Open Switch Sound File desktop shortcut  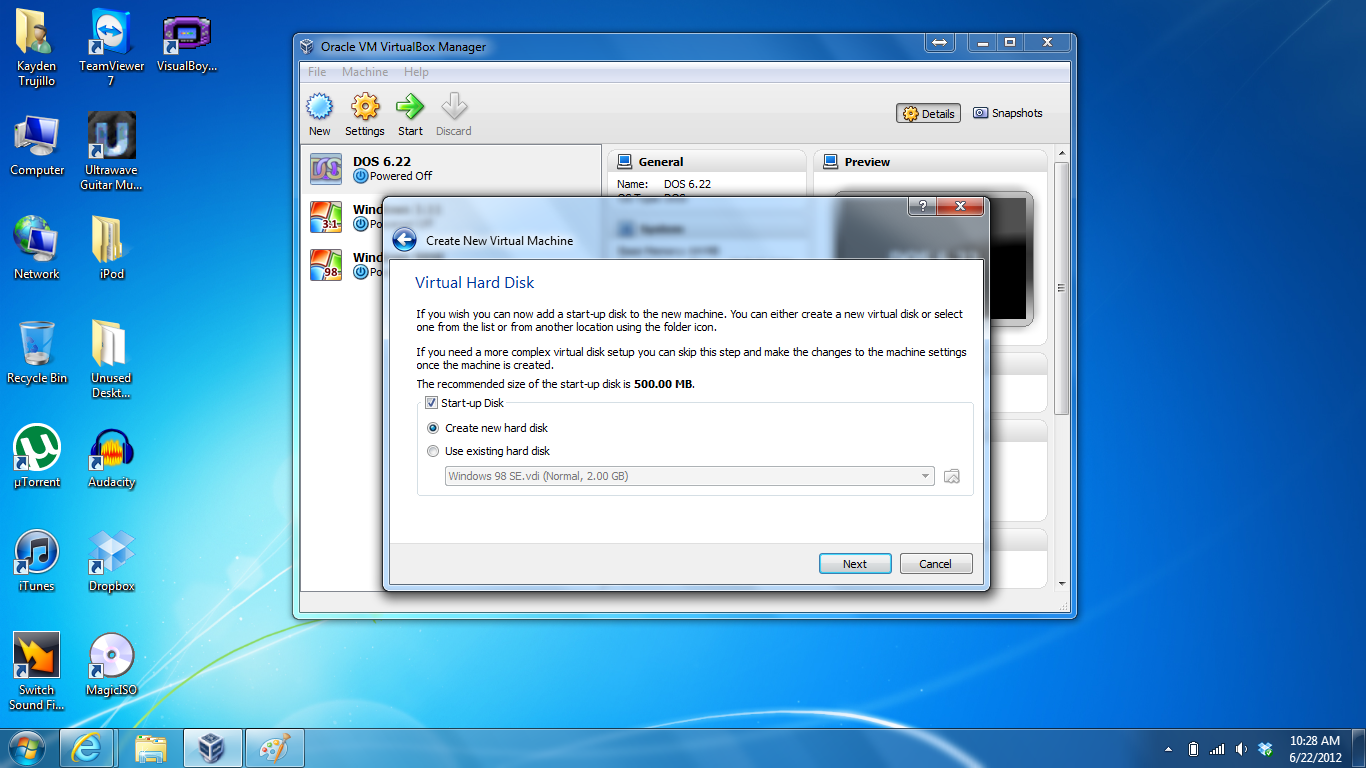[37, 672]
